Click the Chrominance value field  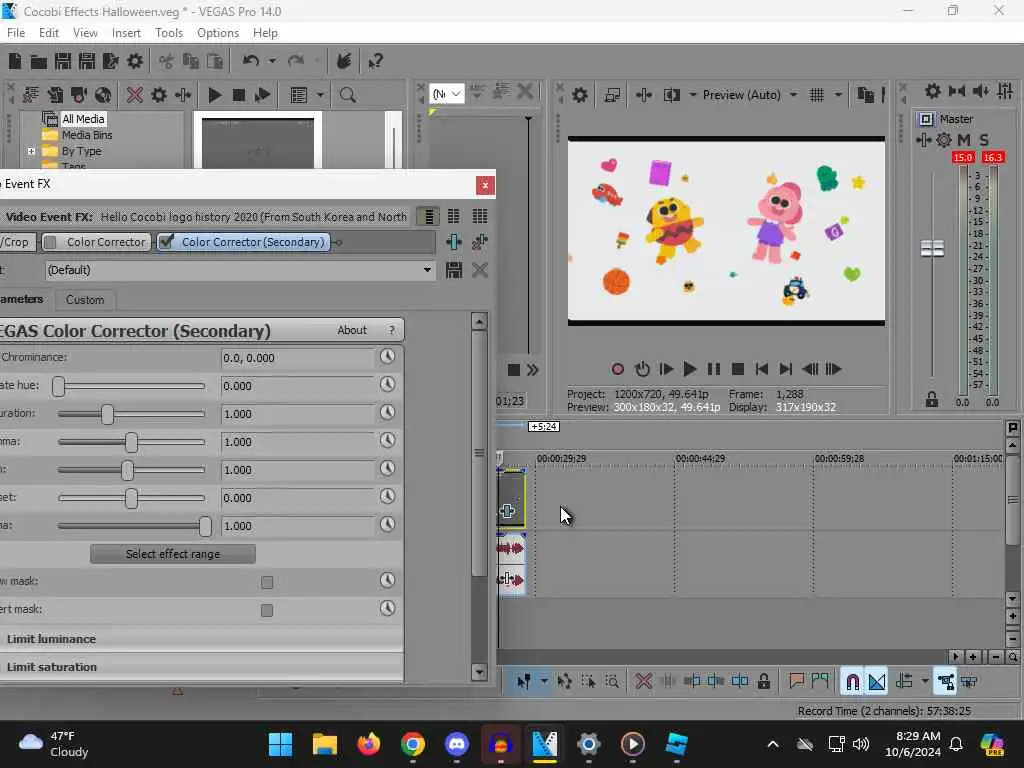297,358
